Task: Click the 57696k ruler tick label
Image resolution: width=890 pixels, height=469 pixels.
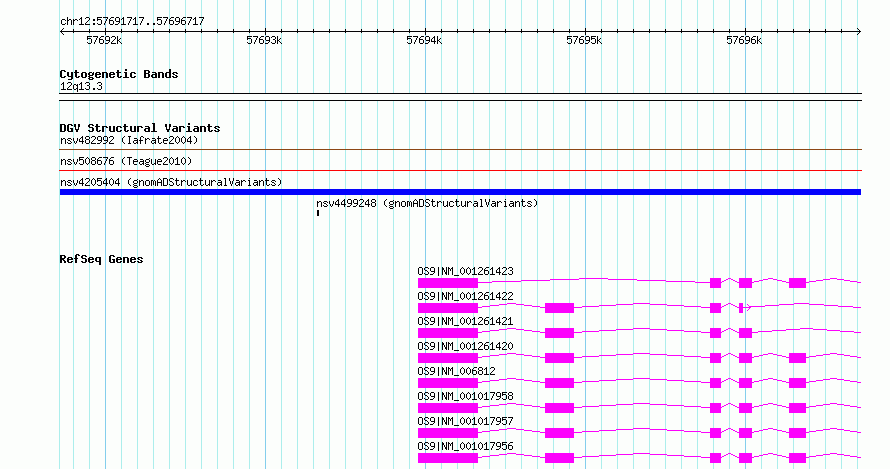Action: click(744, 40)
